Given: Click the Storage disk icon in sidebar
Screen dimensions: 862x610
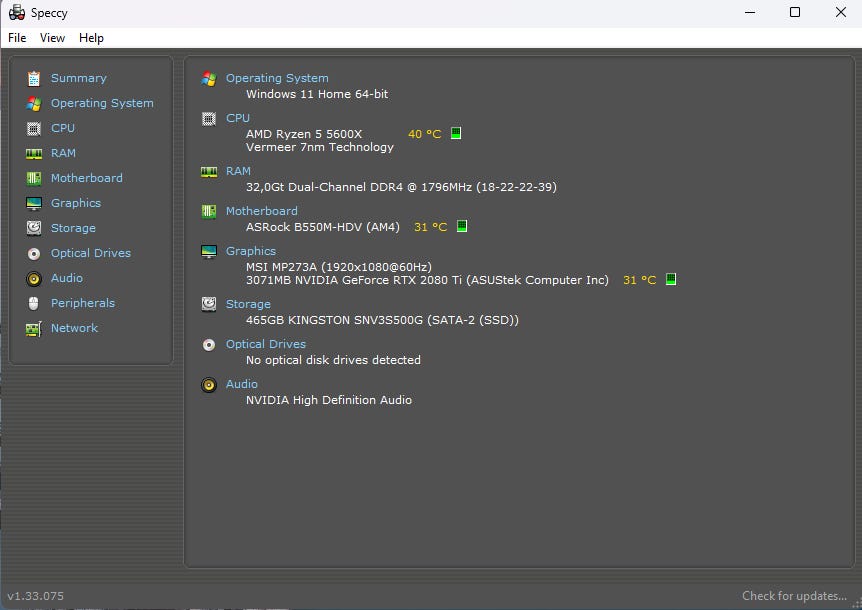Looking at the screenshot, I should pos(34,228).
